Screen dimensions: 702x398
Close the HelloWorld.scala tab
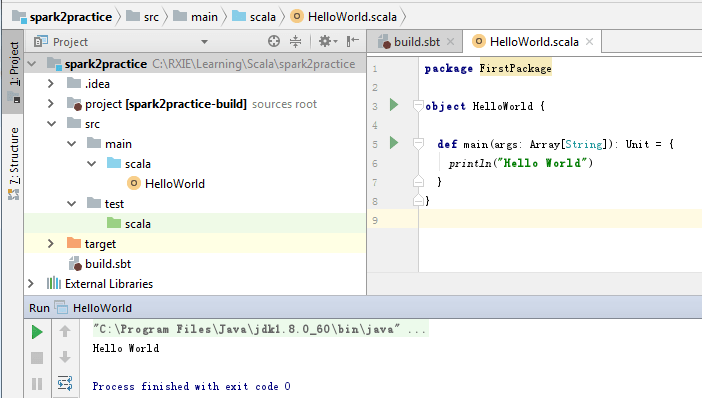click(590, 42)
